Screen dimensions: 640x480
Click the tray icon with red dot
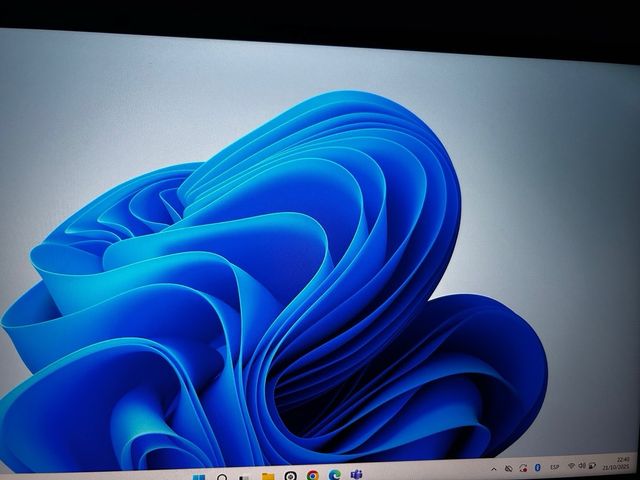click(x=522, y=468)
